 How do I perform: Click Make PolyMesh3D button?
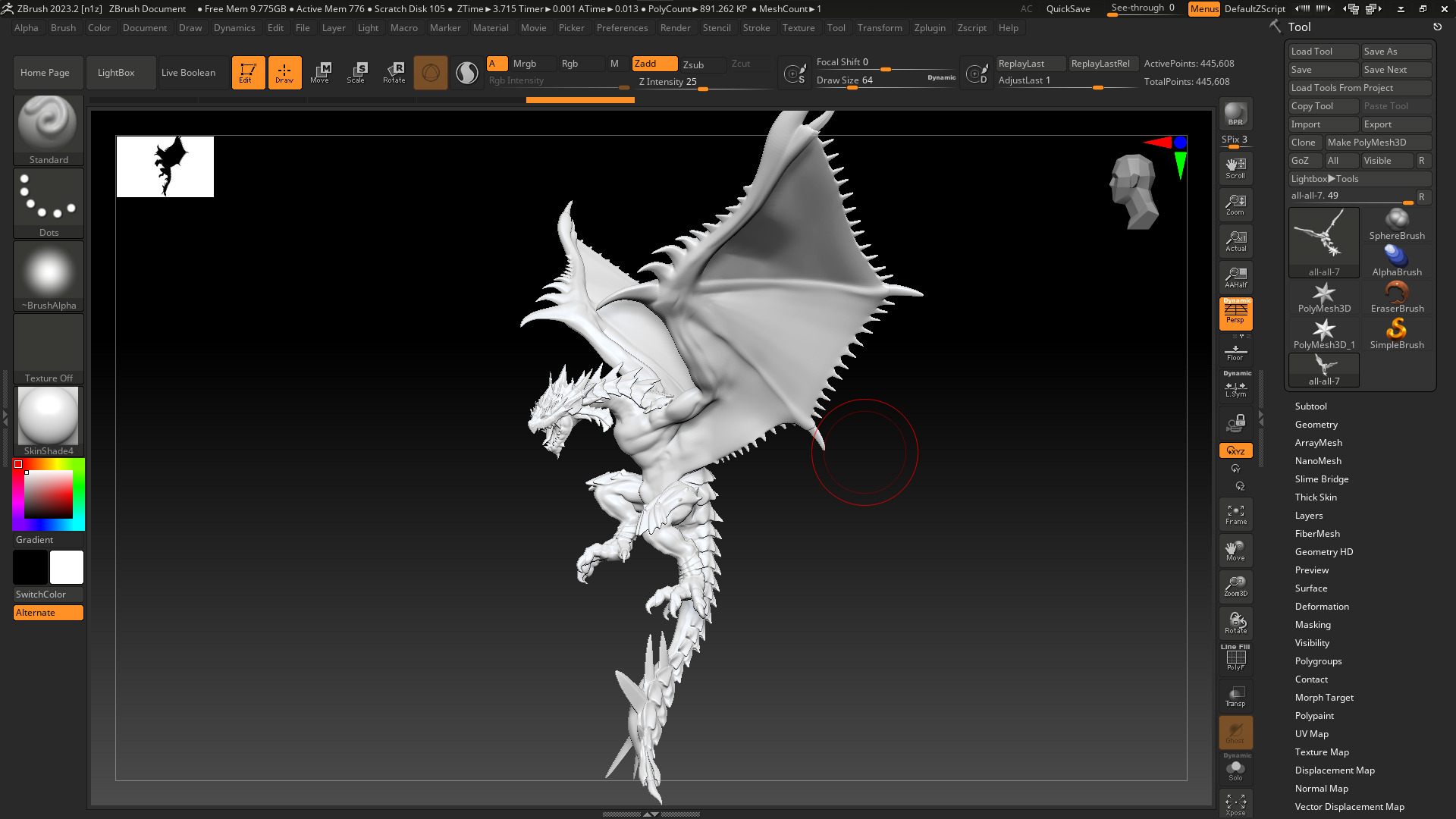click(x=1378, y=143)
